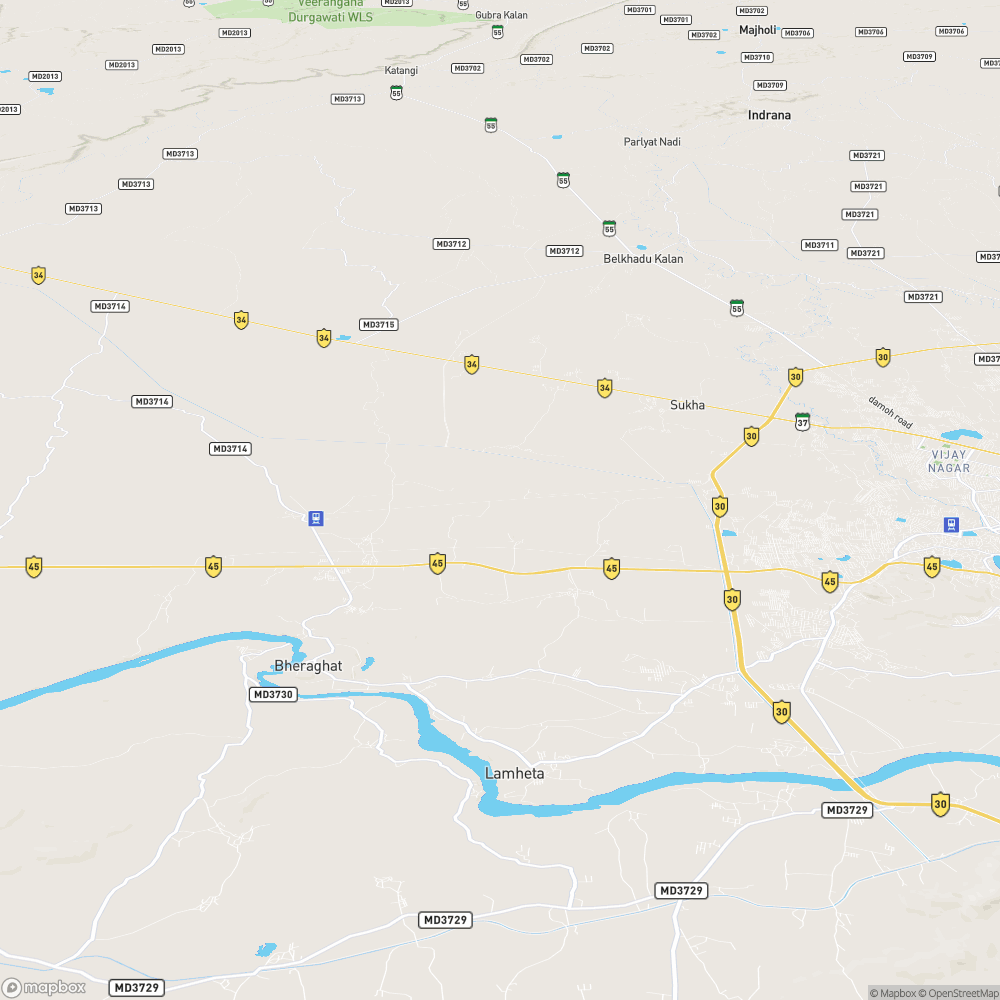
Task: Click the Mapbox logo
Action: pyautogui.click(x=44, y=988)
